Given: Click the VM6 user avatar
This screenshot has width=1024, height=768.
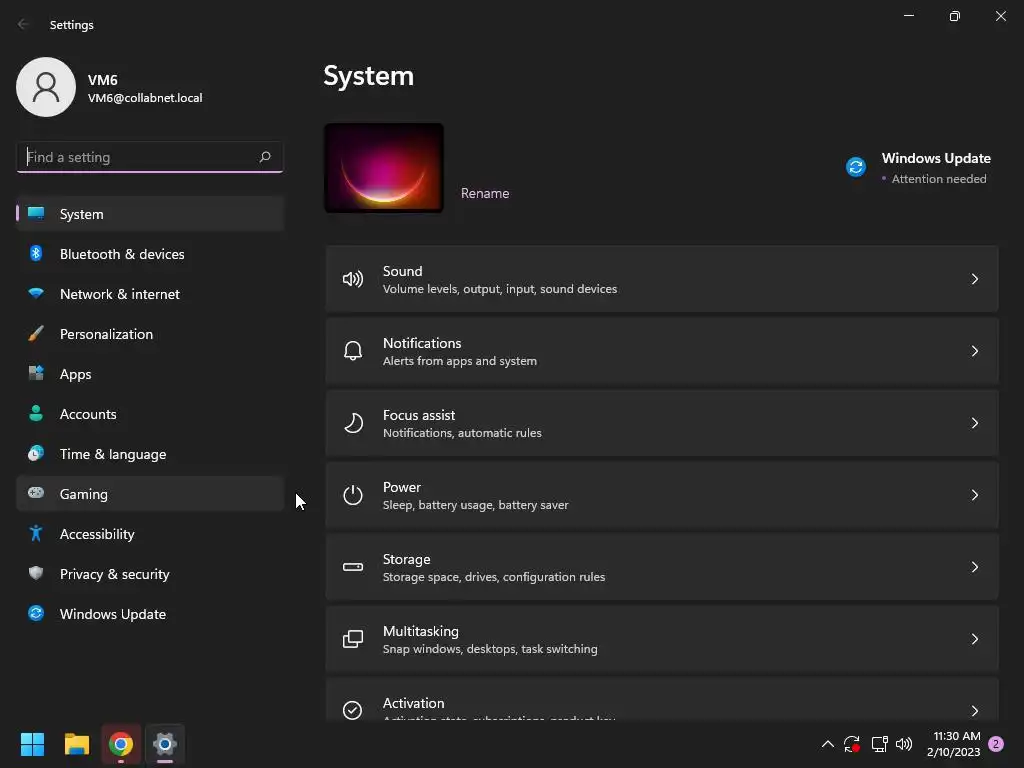Looking at the screenshot, I should 46,87.
